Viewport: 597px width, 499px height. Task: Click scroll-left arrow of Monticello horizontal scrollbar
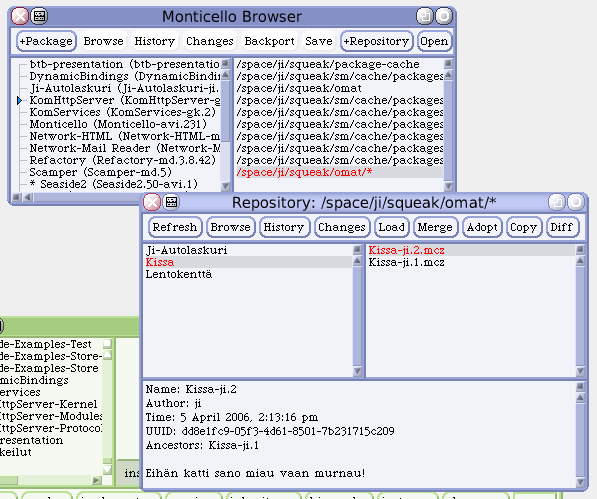[28, 197]
